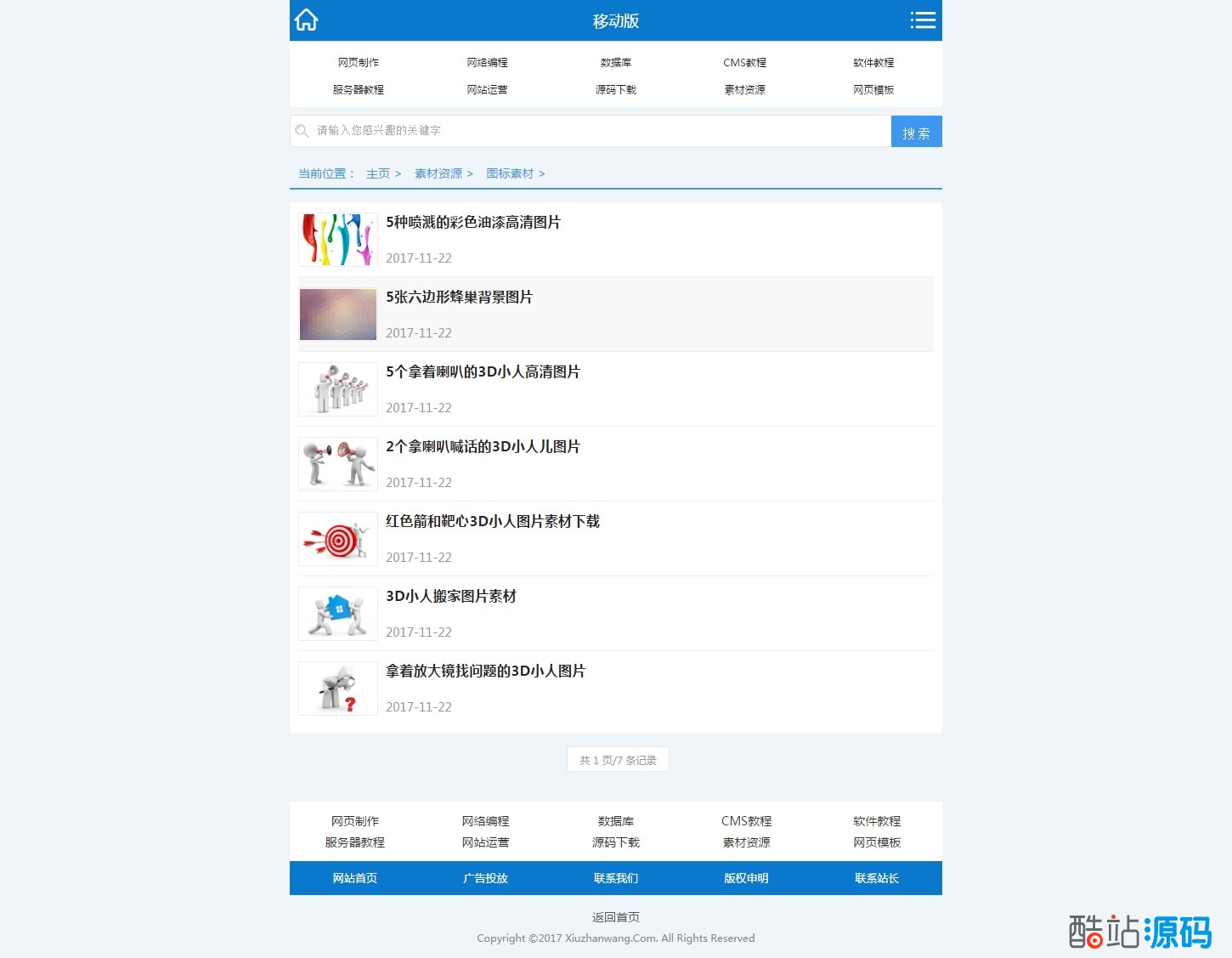This screenshot has height=958, width=1232.
Task: Go to 主页 in breadcrumb
Action: click(378, 173)
